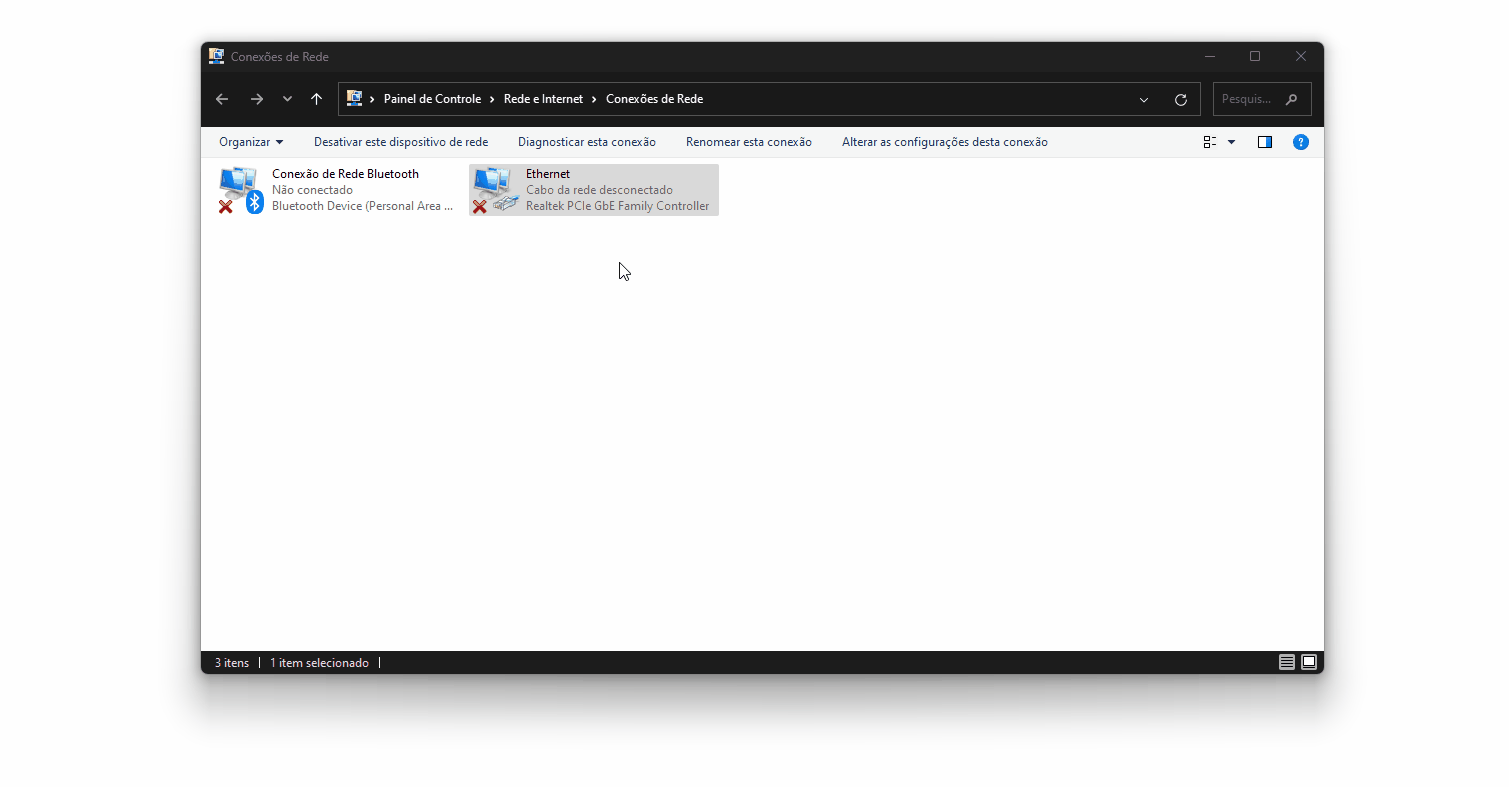Open help with the blue question icon
This screenshot has width=1509, height=787.
tap(1301, 142)
